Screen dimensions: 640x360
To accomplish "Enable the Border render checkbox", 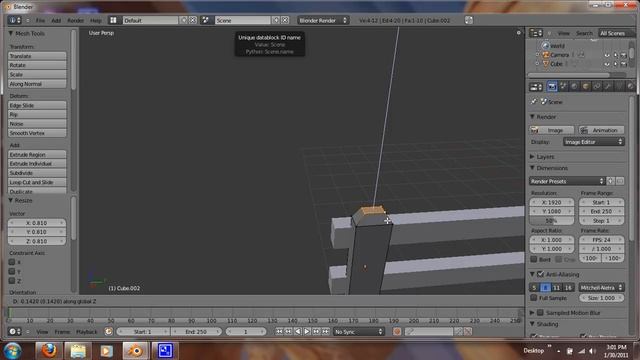I will click(x=533, y=259).
